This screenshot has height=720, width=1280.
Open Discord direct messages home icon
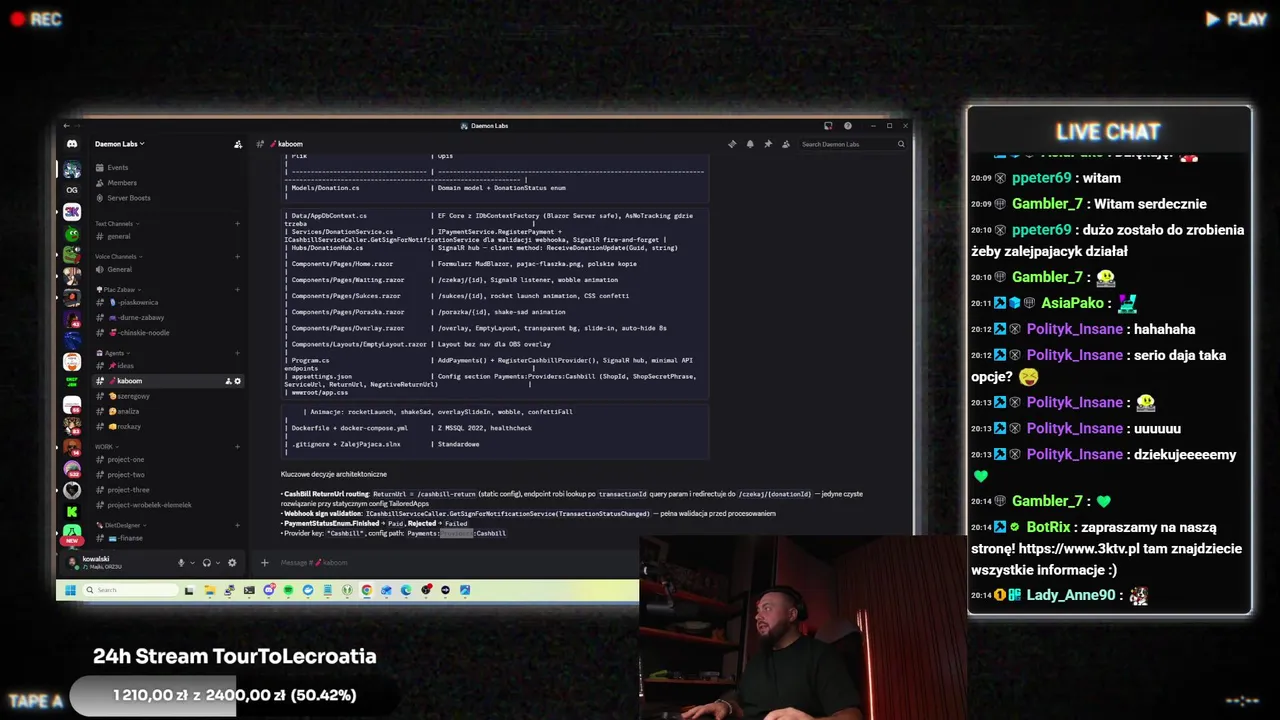[72, 144]
